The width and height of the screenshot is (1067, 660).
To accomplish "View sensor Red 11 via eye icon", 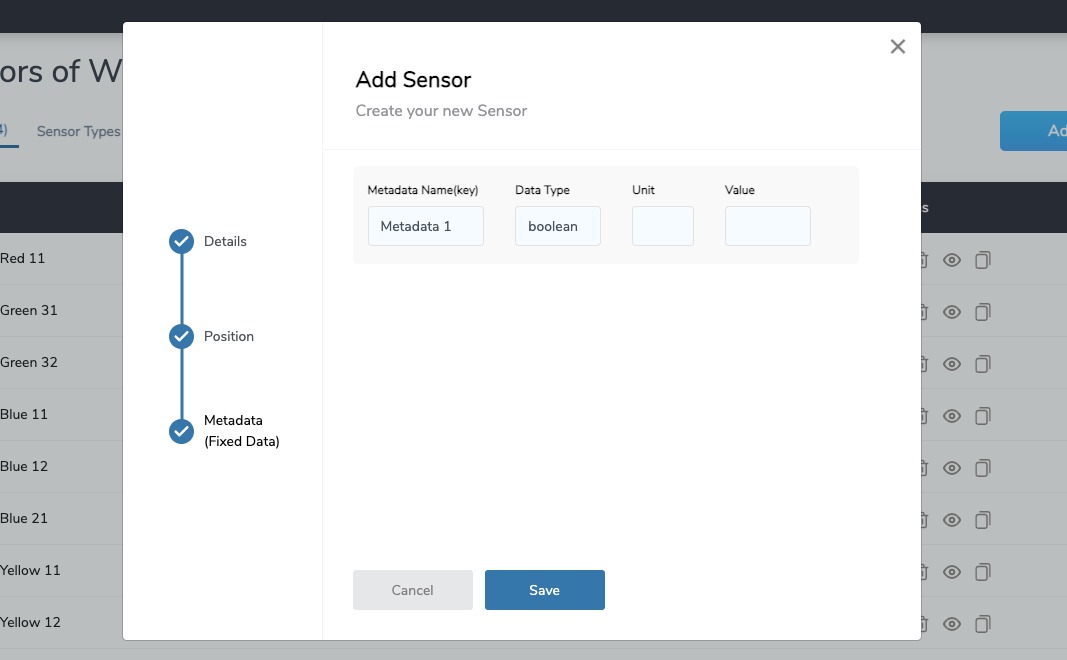I will [x=951, y=259].
